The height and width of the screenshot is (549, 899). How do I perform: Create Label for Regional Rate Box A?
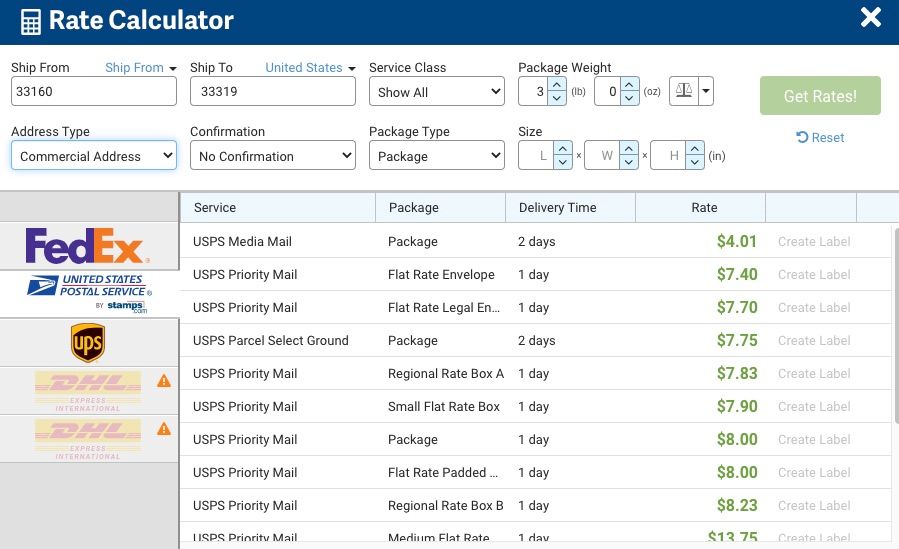click(814, 374)
